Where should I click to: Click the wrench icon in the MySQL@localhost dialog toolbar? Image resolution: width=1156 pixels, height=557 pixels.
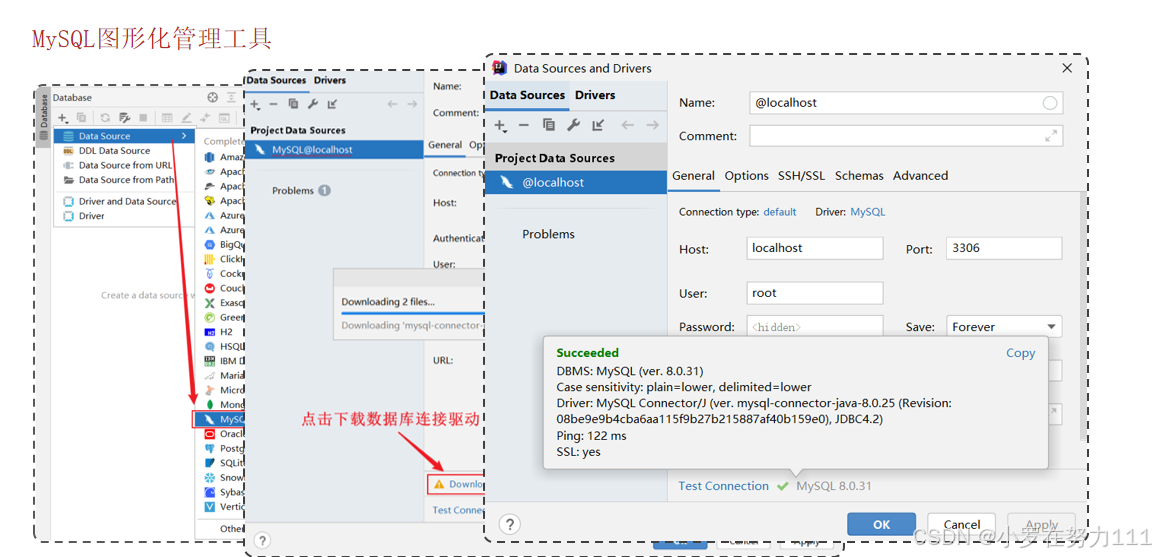pyautogui.click(x=313, y=105)
